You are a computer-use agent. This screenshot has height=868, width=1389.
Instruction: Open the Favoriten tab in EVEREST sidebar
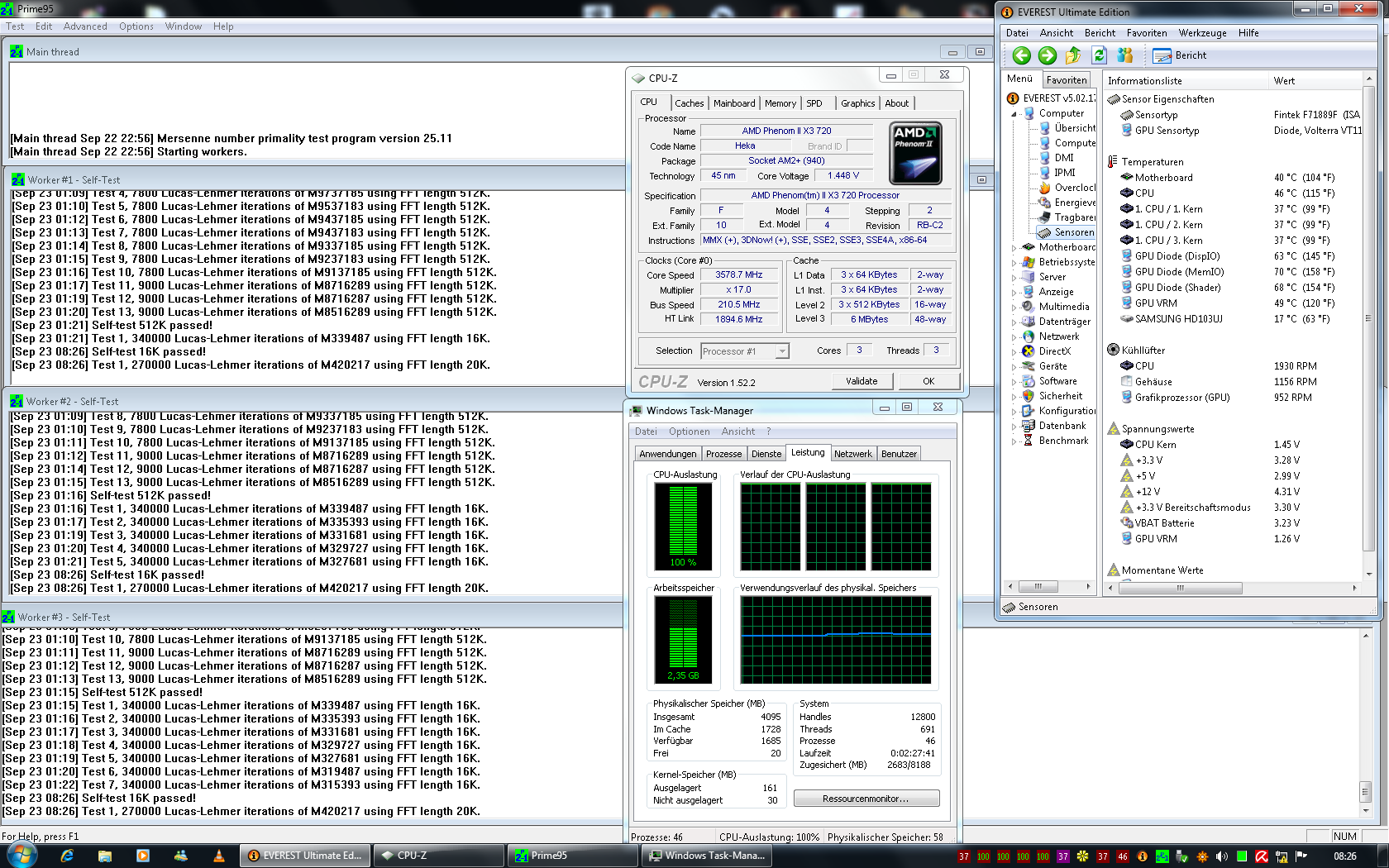[1066, 80]
